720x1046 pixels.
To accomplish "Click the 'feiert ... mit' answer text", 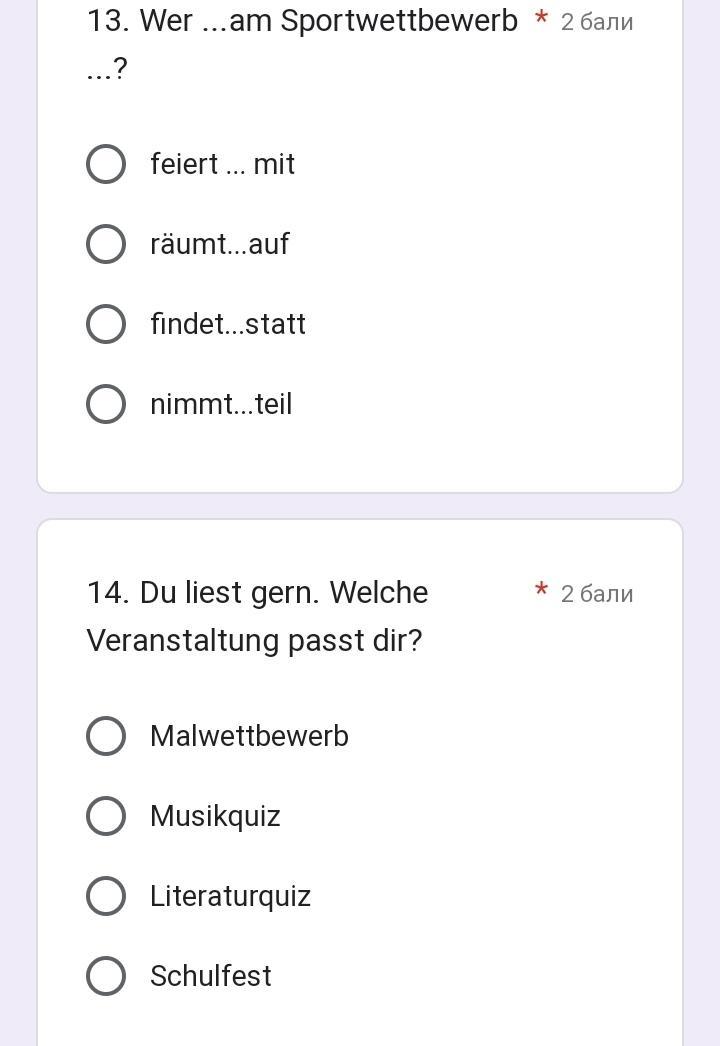I will click(x=222, y=164).
